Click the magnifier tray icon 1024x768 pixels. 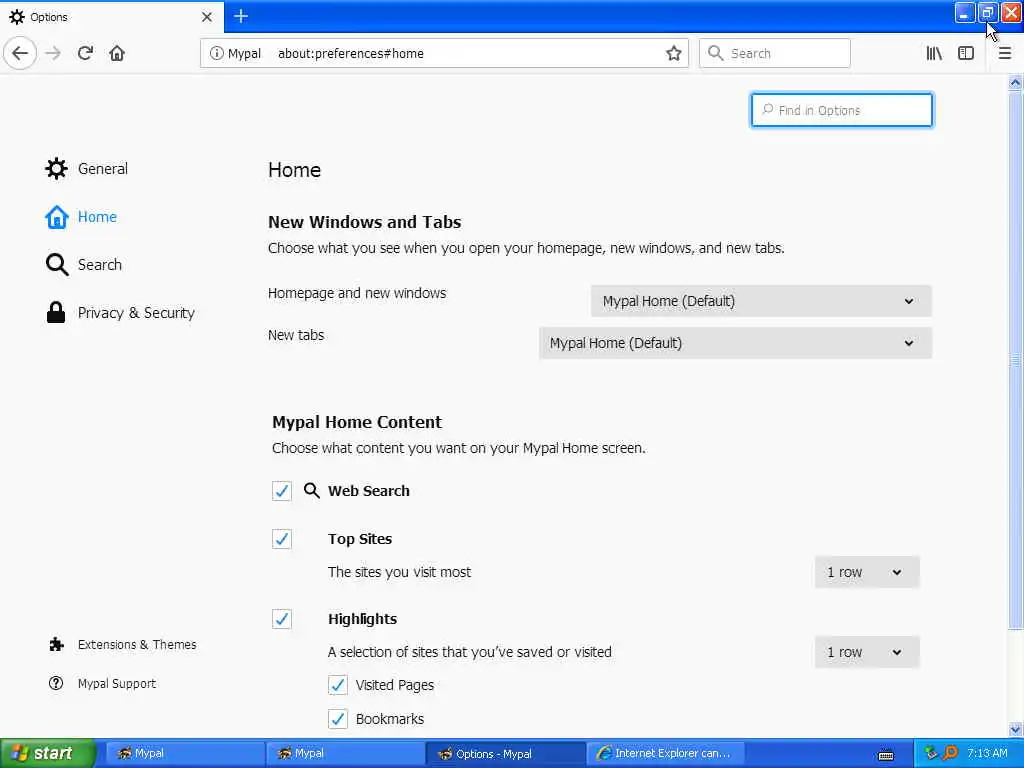tap(950, 753)
